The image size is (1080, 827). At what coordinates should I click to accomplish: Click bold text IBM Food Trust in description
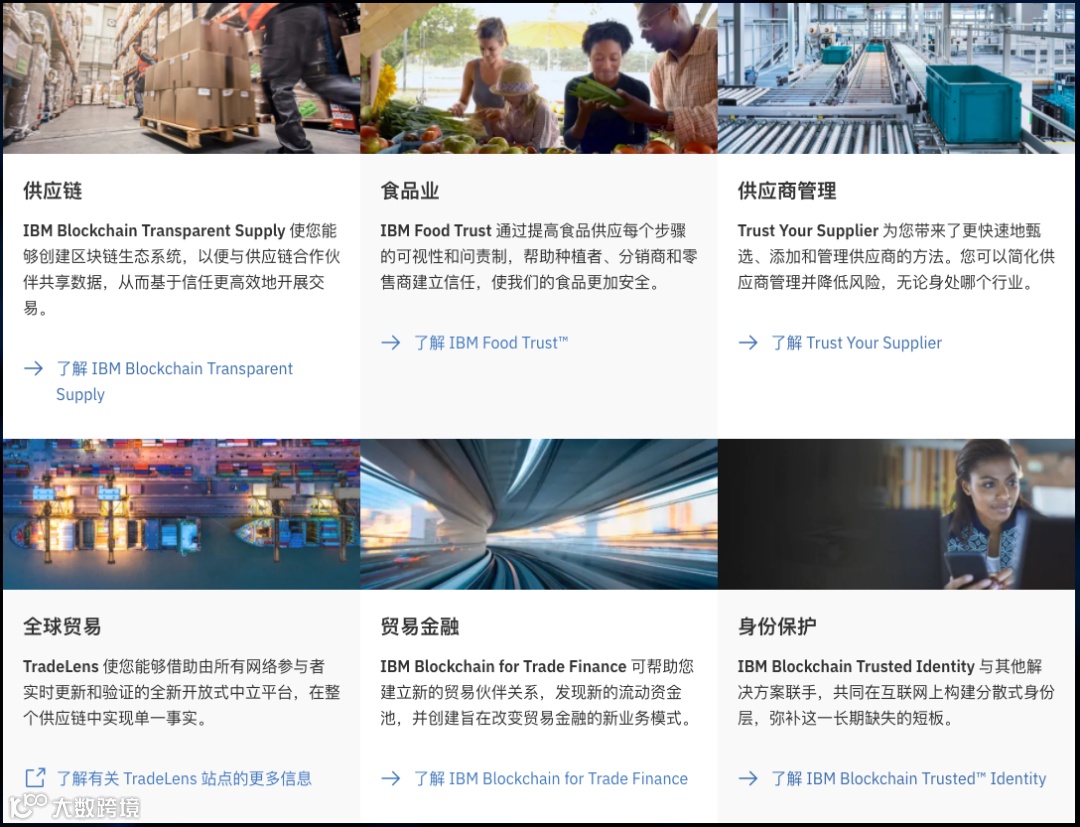tap(436, 231)
